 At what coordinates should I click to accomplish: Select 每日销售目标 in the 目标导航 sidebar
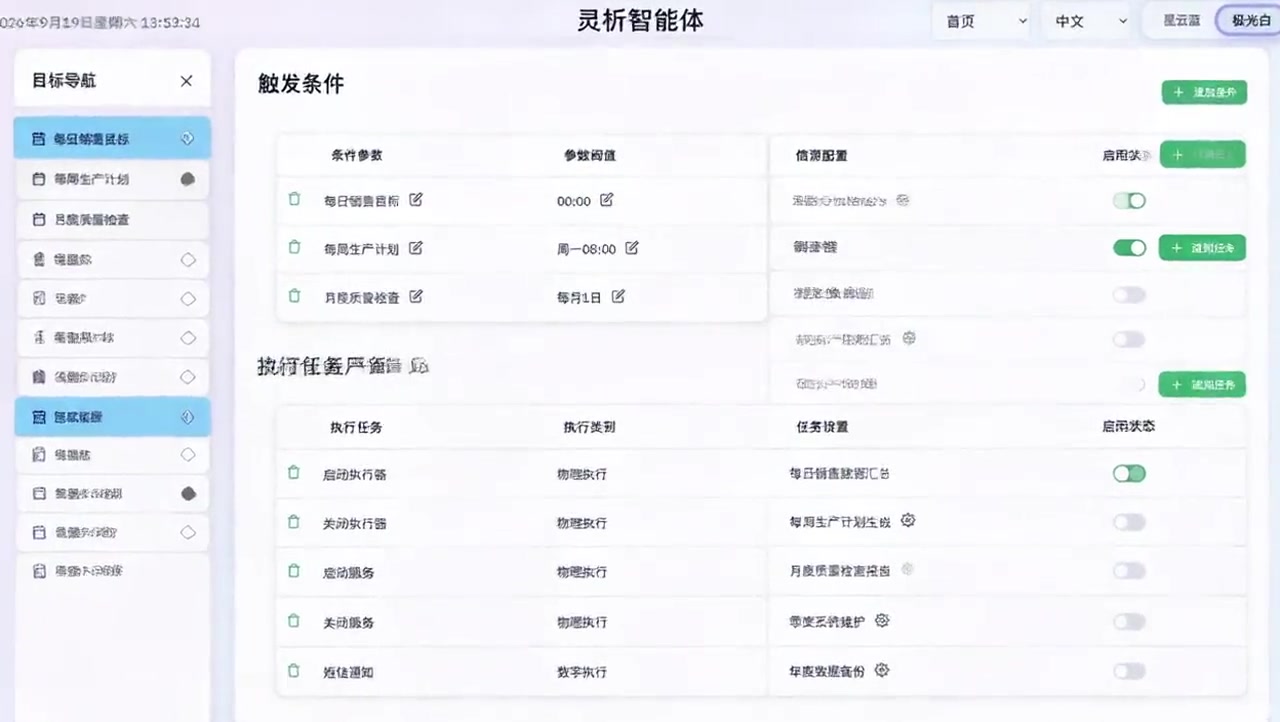pyautogui.click(x=112, y=139)
